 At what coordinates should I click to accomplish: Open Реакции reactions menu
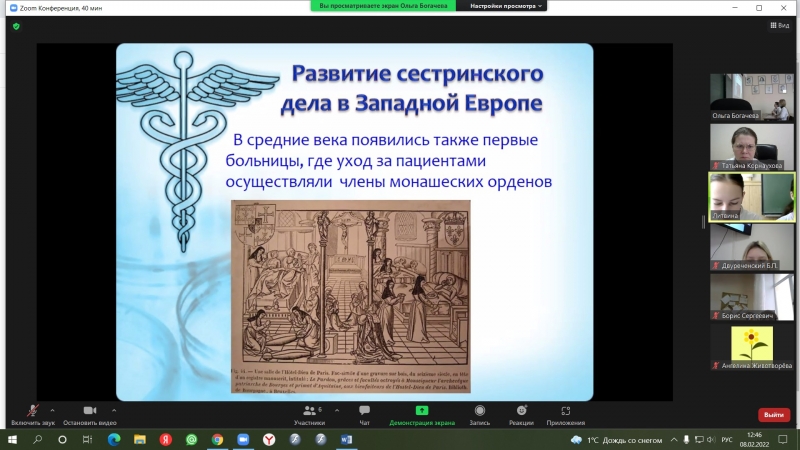521,415
